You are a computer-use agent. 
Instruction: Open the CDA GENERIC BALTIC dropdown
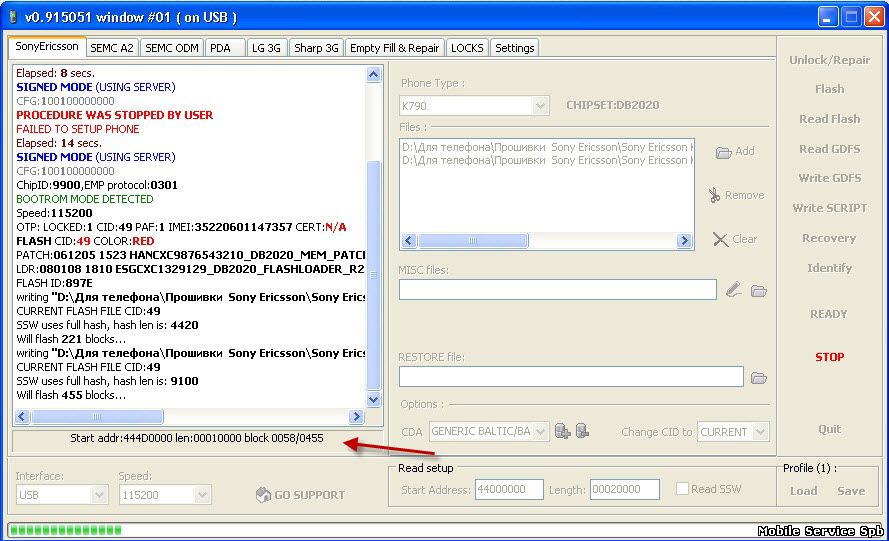point(540,432)
